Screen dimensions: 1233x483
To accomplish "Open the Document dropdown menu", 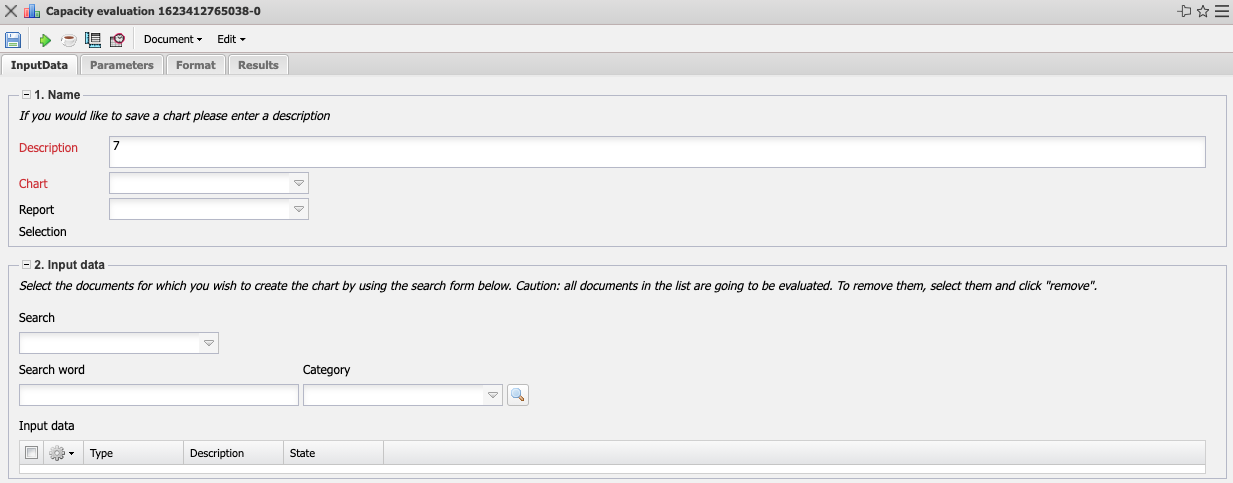I will pyautogui.click(x=173, y=40).
